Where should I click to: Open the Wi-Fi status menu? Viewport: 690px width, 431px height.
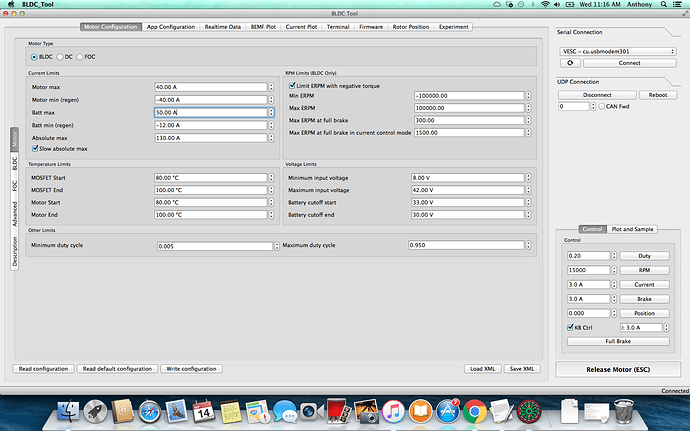pos(543,5)
